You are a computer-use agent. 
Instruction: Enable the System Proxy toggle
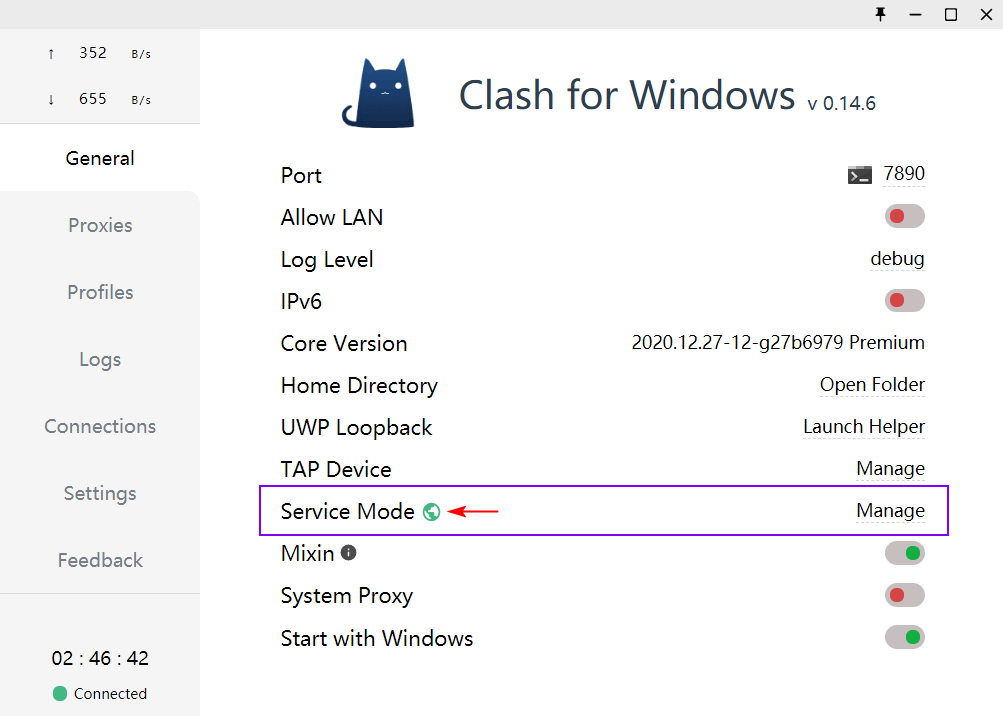[904, 595]
